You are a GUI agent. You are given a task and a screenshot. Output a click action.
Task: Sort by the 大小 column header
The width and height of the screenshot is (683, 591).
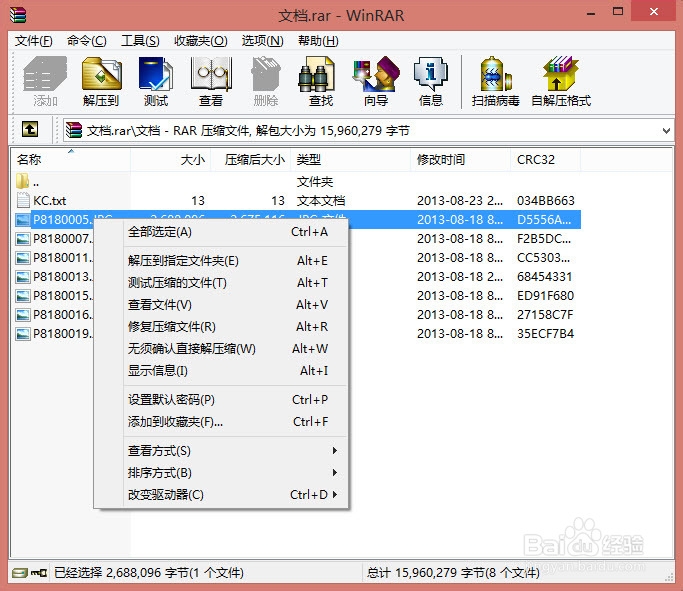click(x=171, y=160)
